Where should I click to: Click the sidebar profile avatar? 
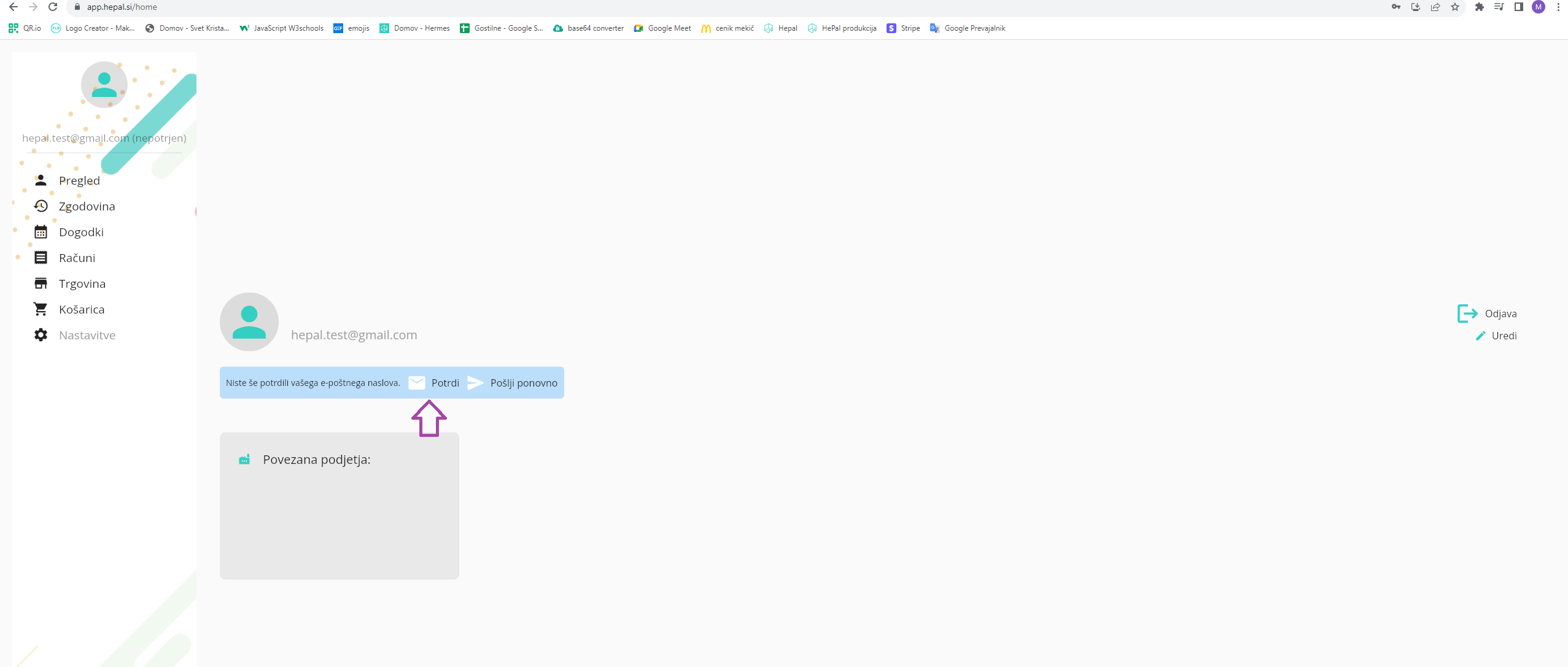tap(104, 85)
